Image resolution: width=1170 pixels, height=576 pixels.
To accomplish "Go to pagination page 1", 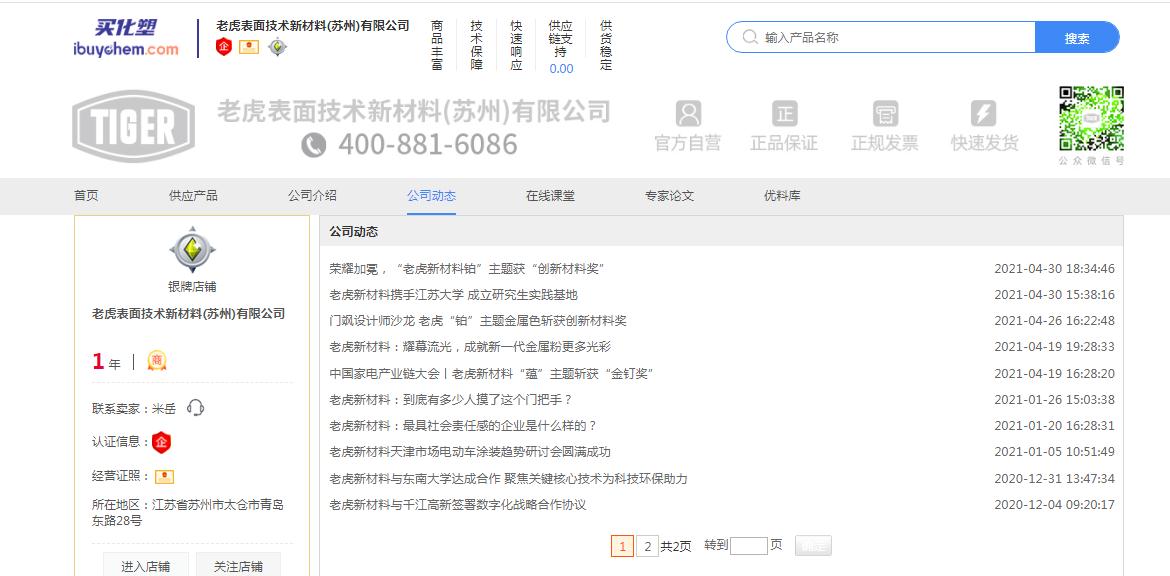I will click(622, 546).
